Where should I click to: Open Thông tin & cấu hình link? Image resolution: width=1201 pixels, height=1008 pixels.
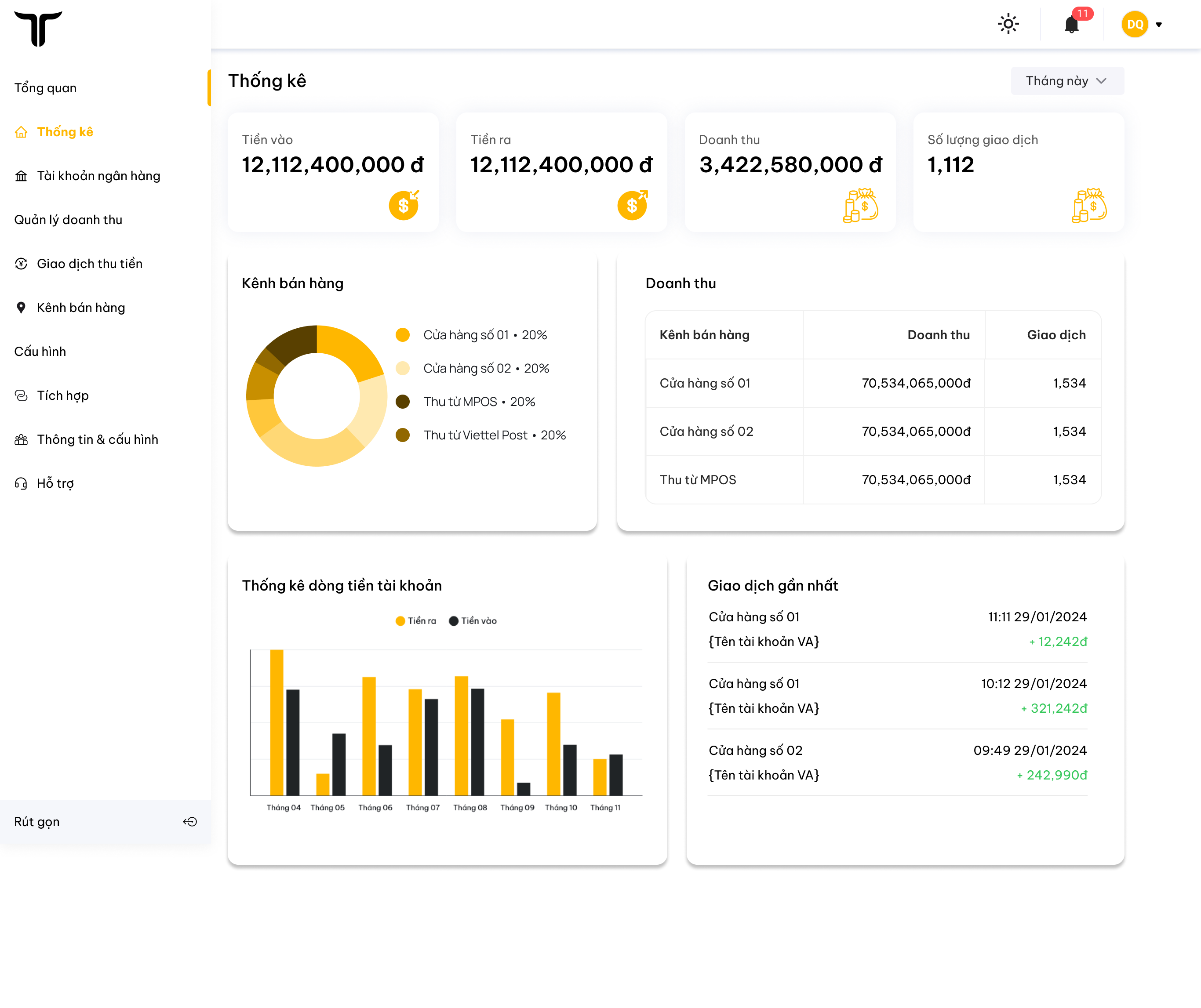click(x=97, y=439)
